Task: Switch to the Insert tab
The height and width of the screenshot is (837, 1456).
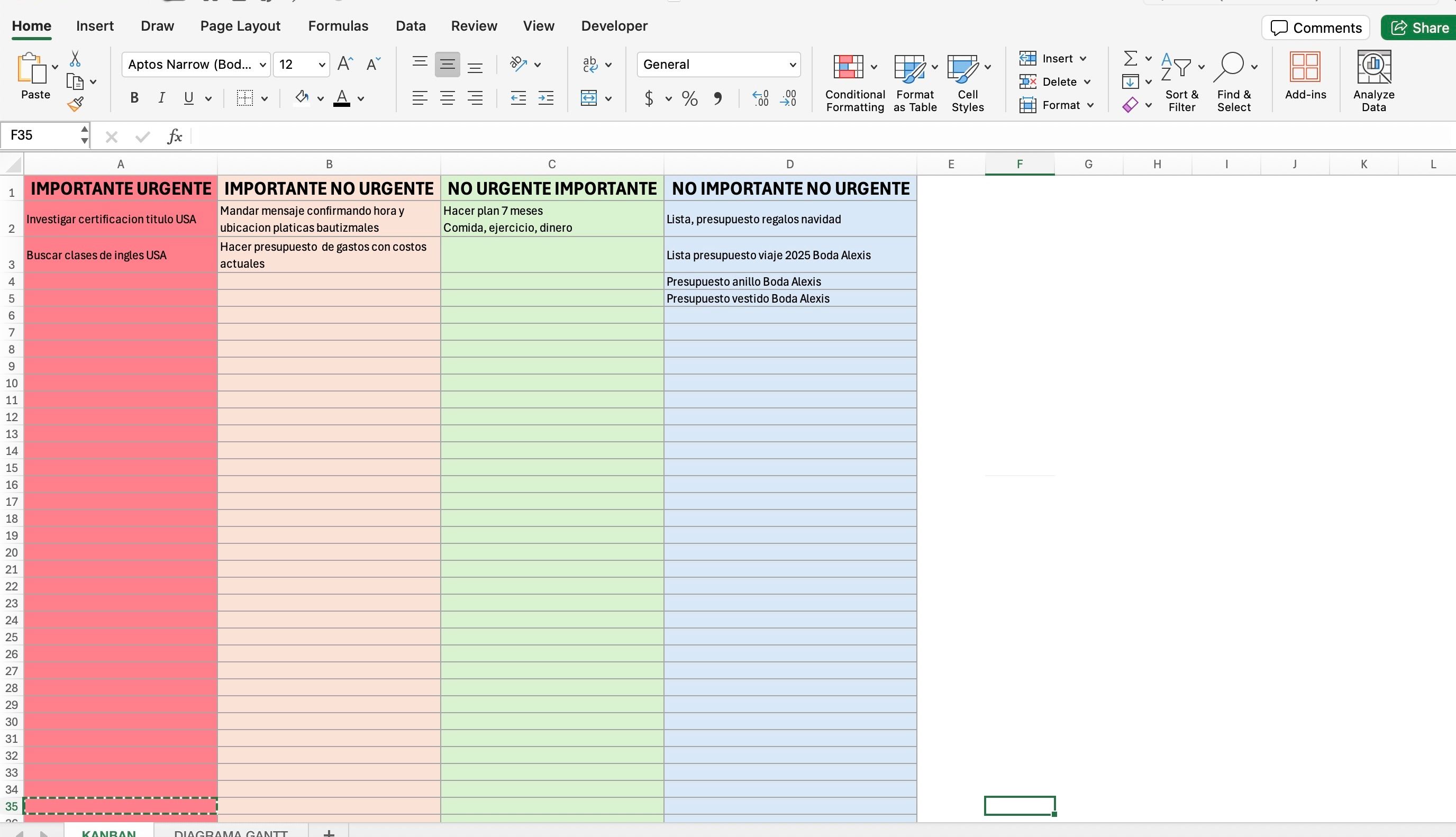Action: [x=95, y=26]
